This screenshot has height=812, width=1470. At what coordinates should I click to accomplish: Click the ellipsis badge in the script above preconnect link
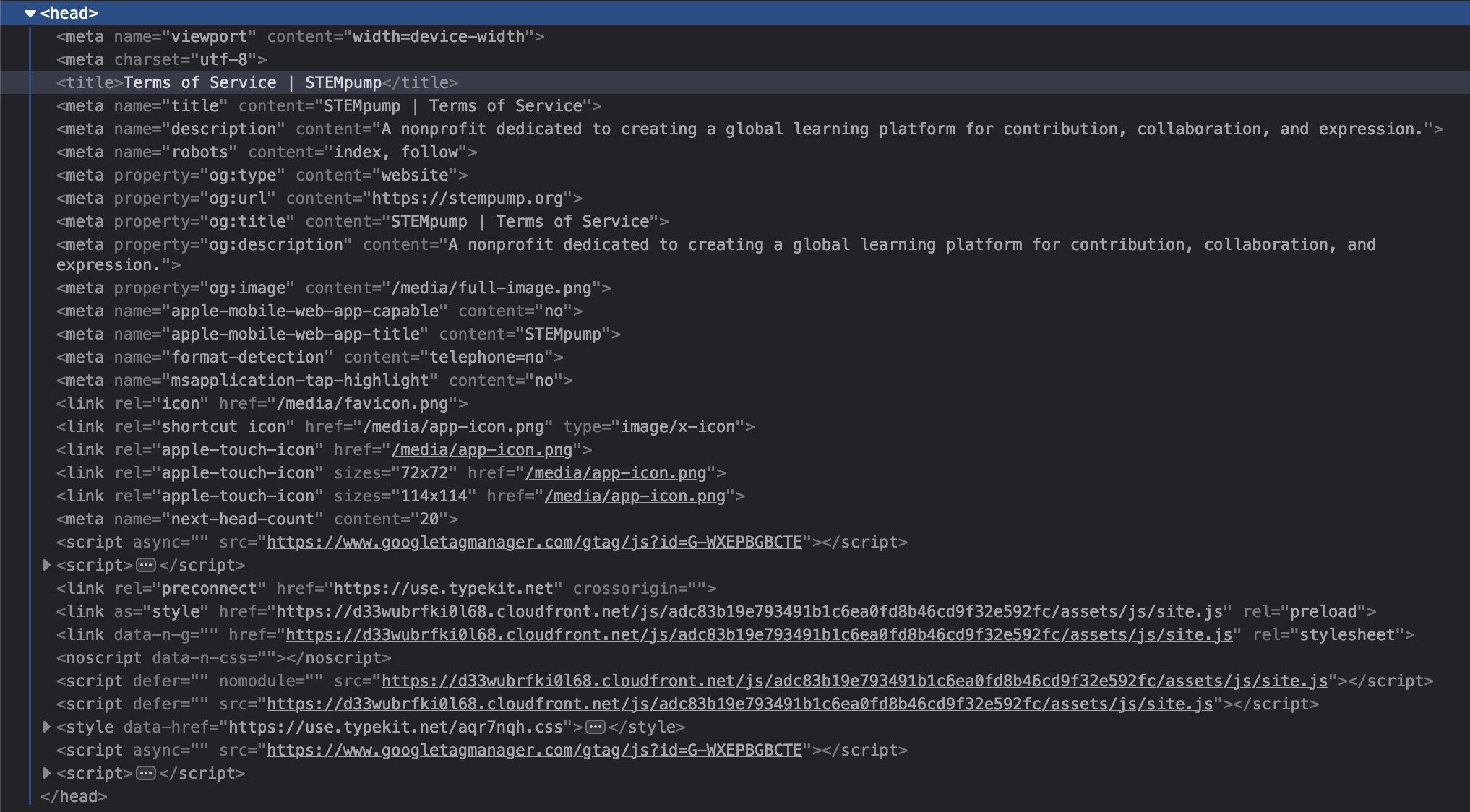coord(146,565)
